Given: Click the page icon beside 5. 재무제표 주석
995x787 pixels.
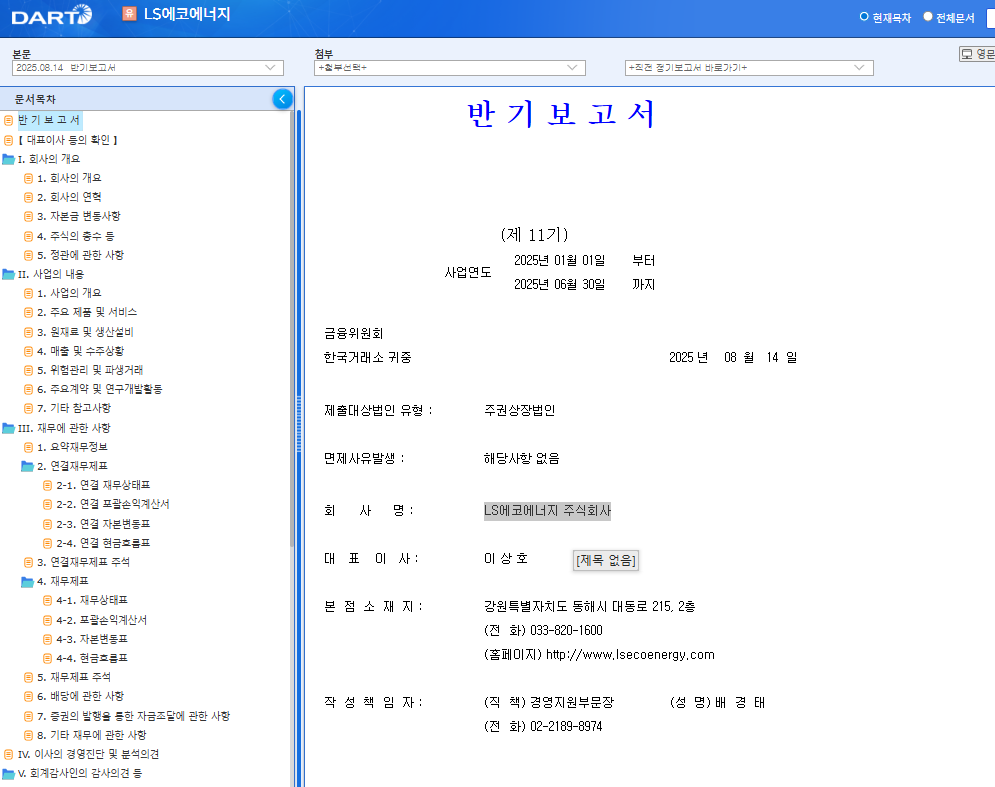Looking at the screenshot, I should click(x=28, y=677).
